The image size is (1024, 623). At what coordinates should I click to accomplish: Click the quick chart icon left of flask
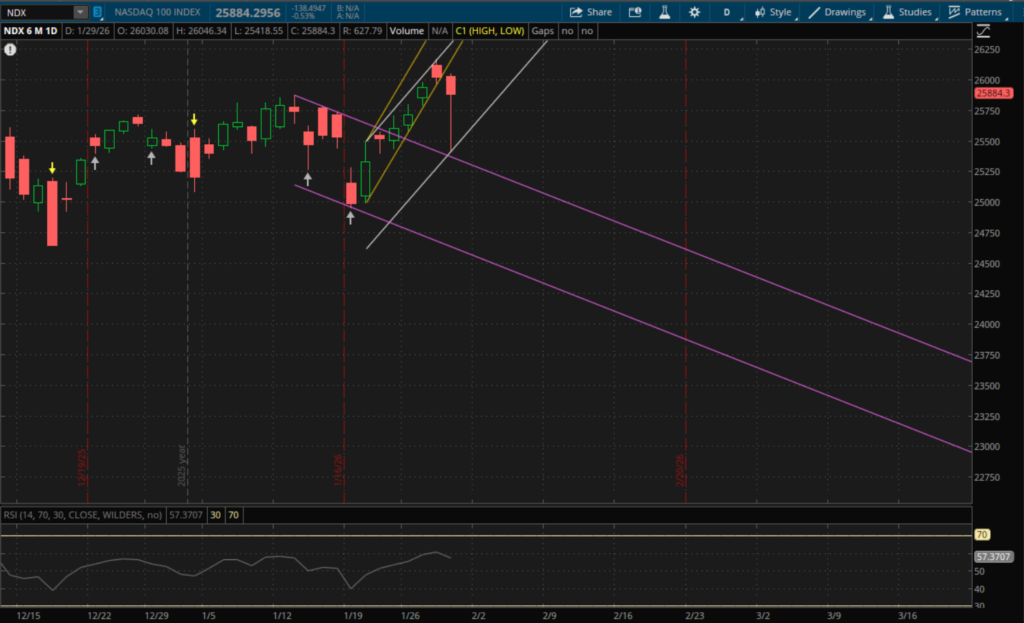click(636, 12)
